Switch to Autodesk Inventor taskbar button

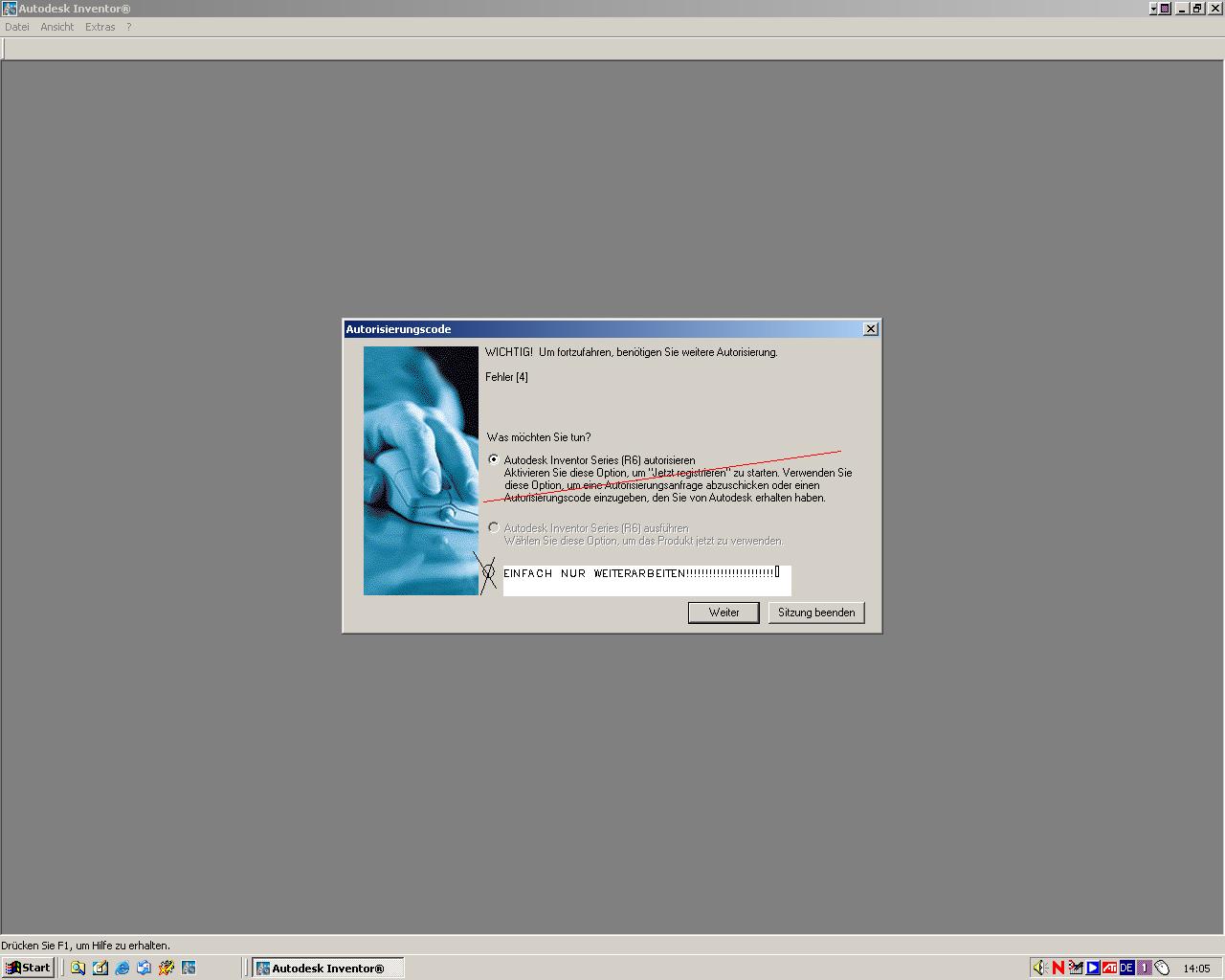327,968
